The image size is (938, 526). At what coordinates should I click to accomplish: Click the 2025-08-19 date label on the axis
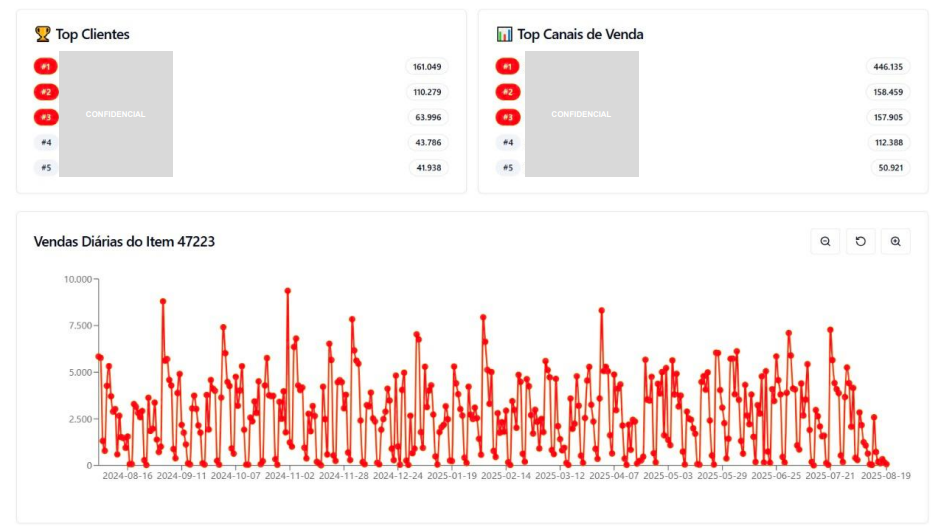(886, 476)
